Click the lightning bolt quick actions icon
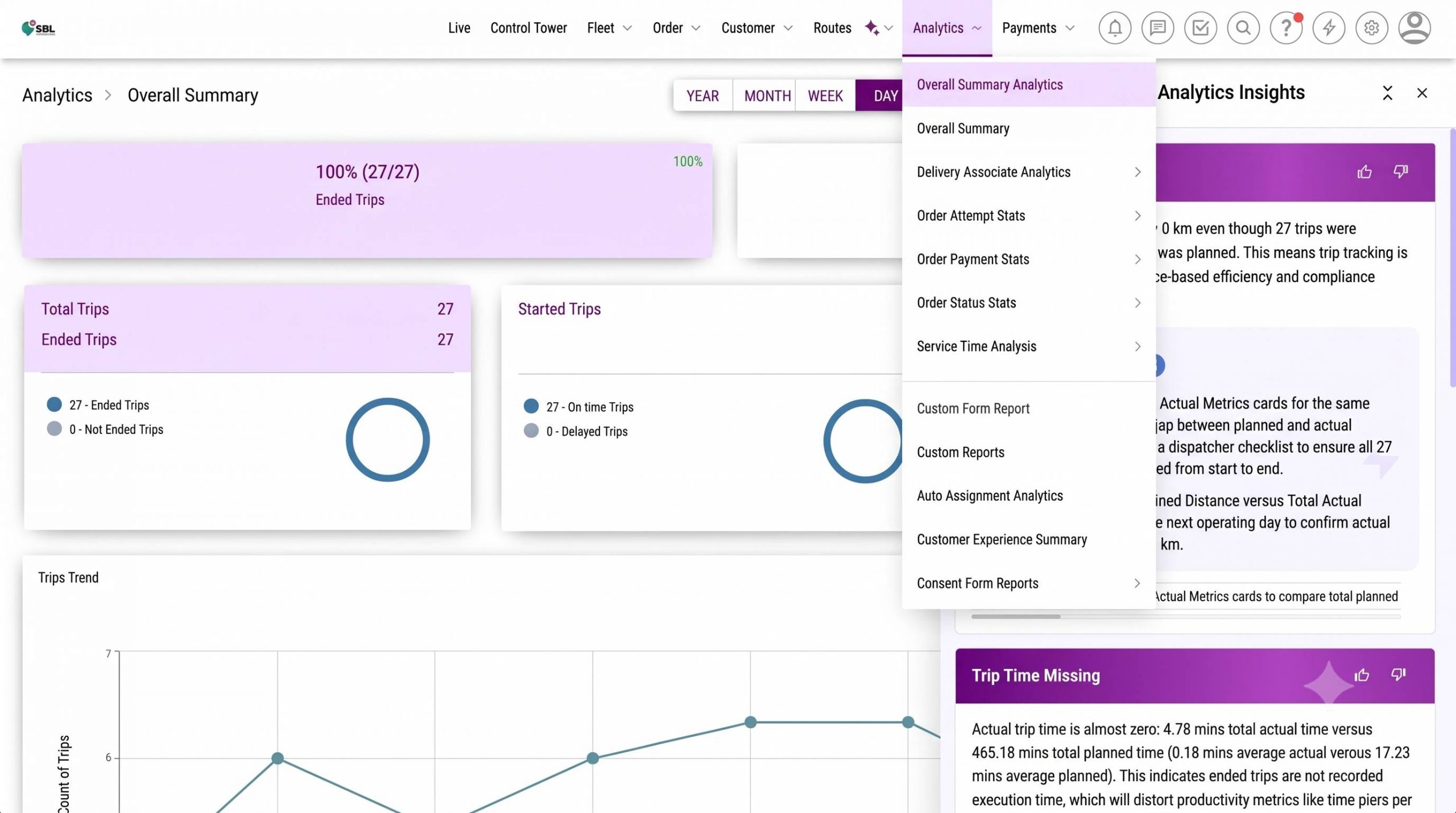Image resolution: width=1456 pixels, height=813 pixels. (x=1329, y=28)
